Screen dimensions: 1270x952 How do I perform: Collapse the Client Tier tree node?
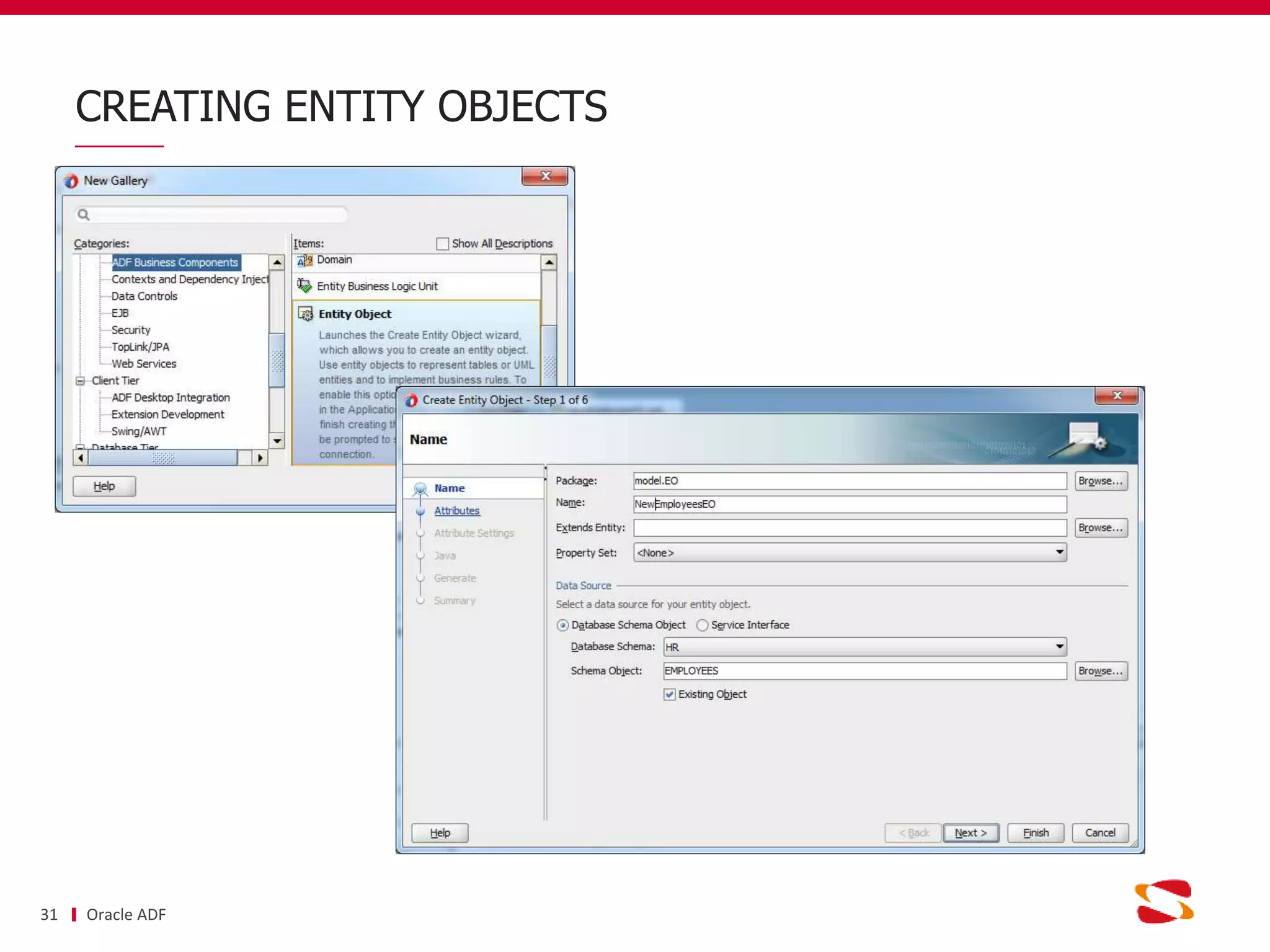[80, 381]
